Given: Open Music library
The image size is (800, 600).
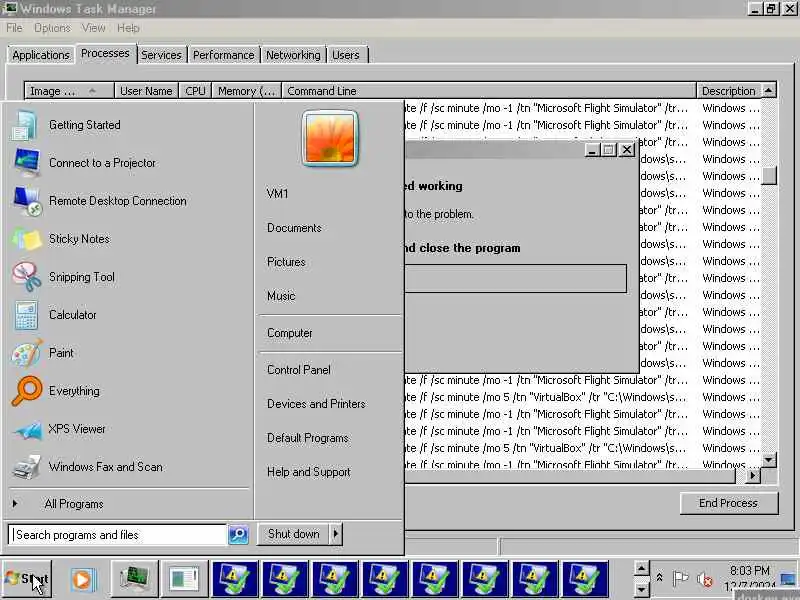Looking at the screenshot, I should tap(281, 296).
